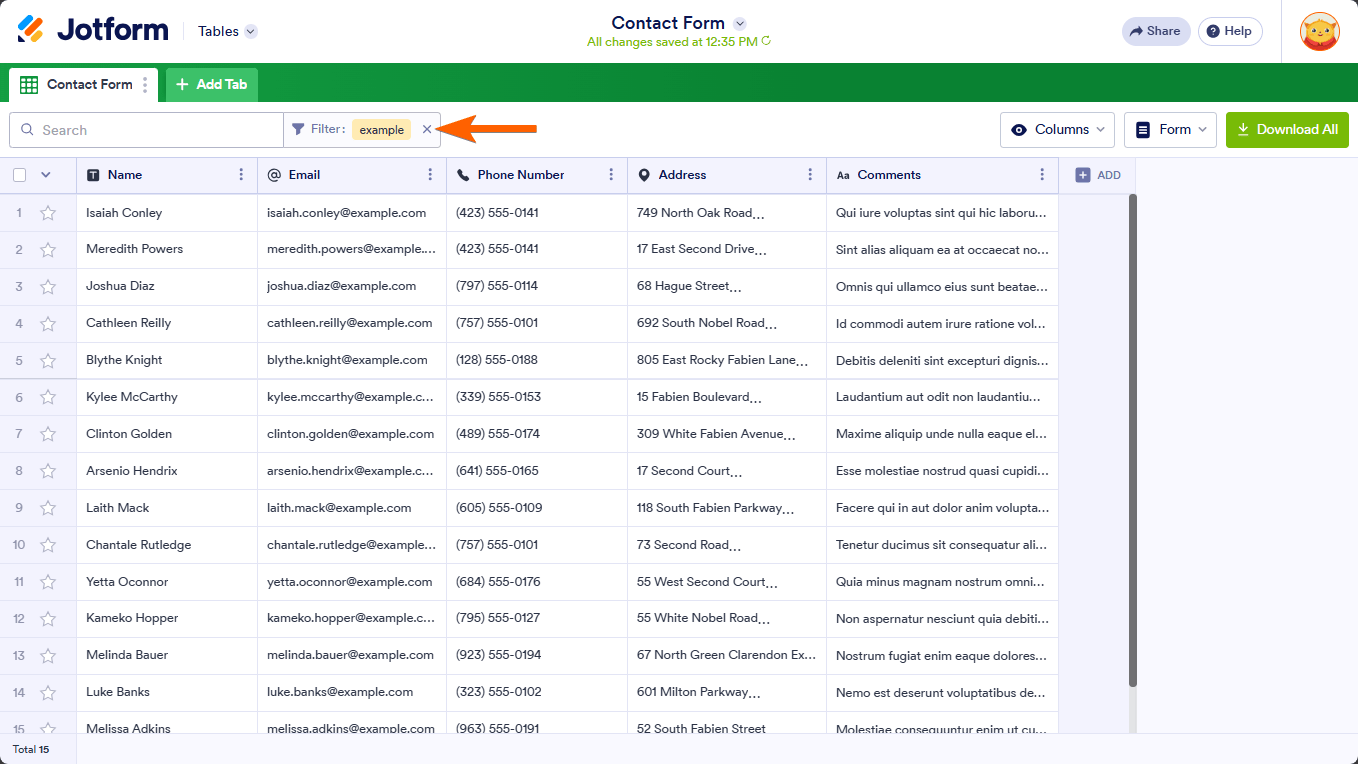Select the 'Tenetur ducimus sit' comment cell
This screenshot has width=1358, height=764.
point(942,546)
